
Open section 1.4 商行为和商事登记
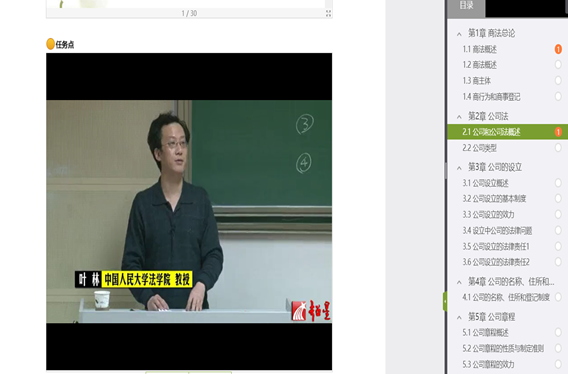click(491, 97)
